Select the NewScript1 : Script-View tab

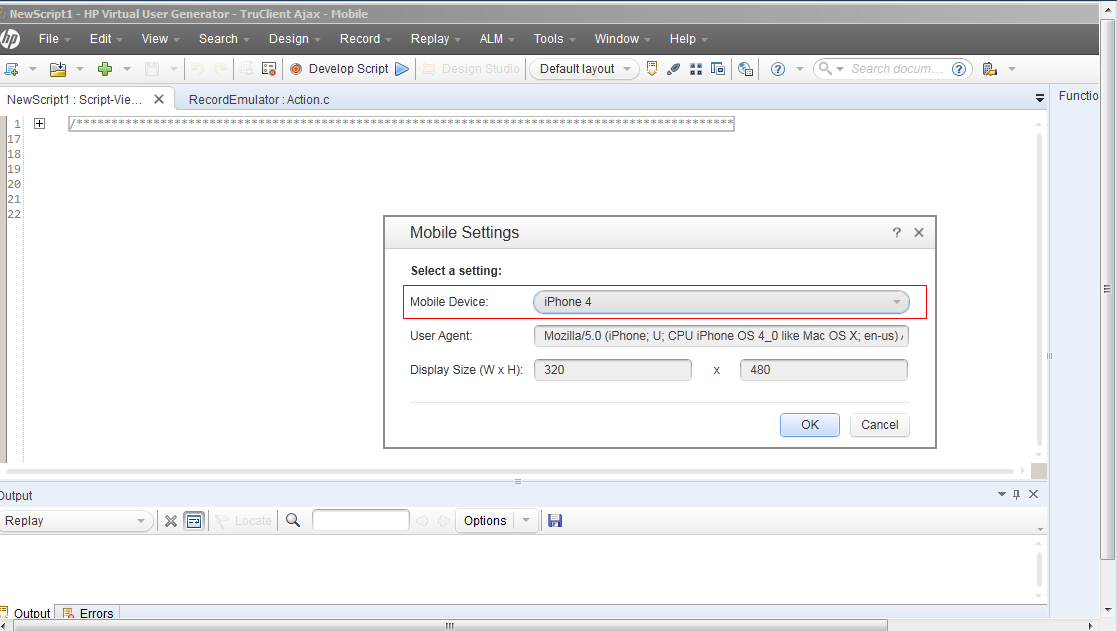[x=75, y=100]
